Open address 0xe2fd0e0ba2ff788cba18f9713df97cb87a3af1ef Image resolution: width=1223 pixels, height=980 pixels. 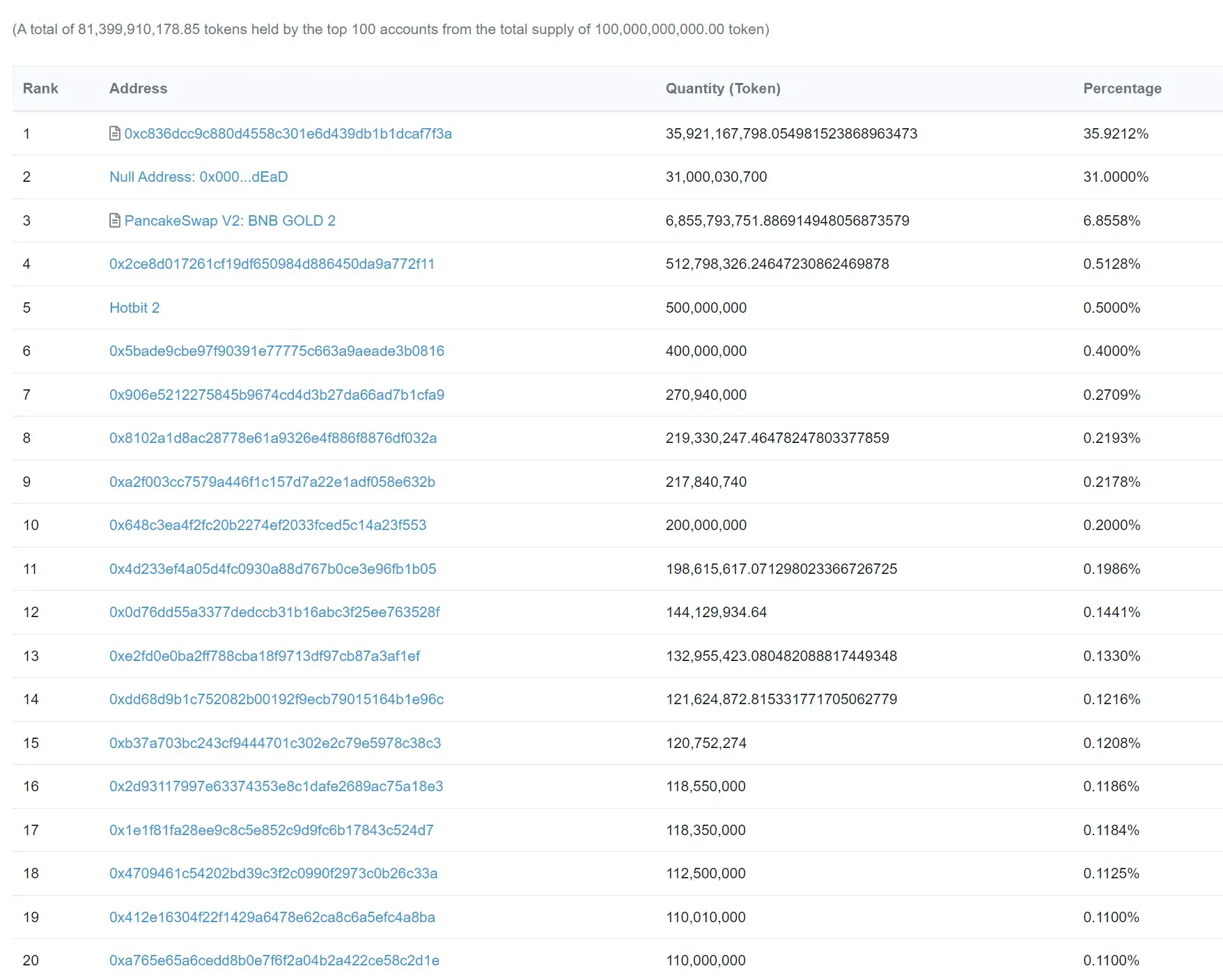[x=265, y=655]
